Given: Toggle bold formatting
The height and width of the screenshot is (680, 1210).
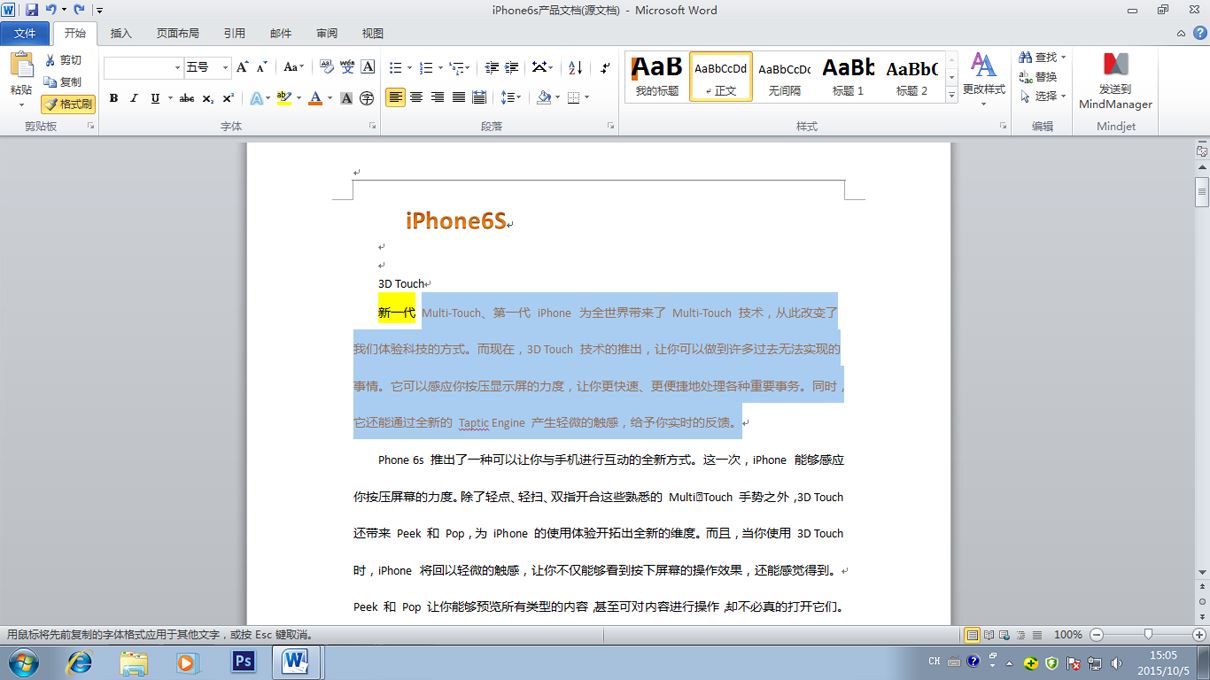Looking at the screenshot, I should click(113, 98).
